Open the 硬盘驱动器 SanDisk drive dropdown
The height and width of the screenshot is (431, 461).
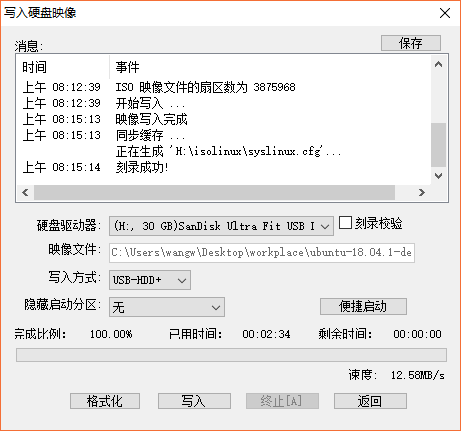221,226
